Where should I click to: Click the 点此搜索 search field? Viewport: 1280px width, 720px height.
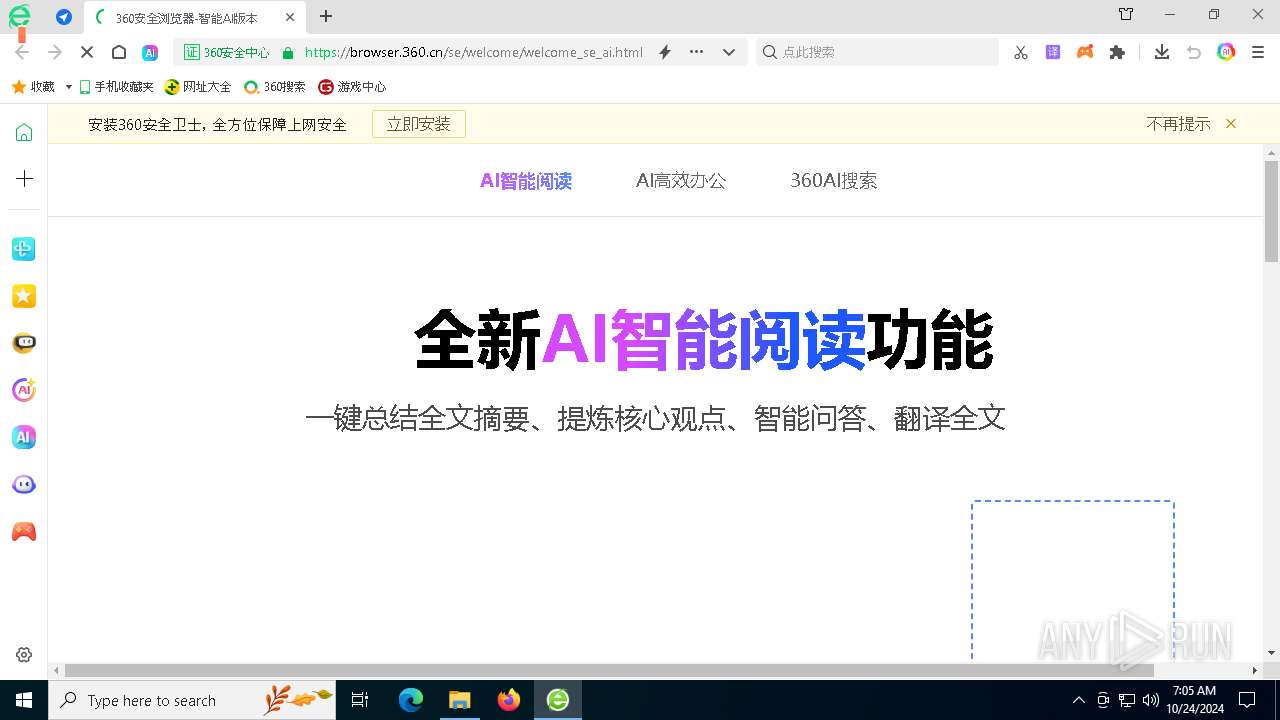coord(878,52)
